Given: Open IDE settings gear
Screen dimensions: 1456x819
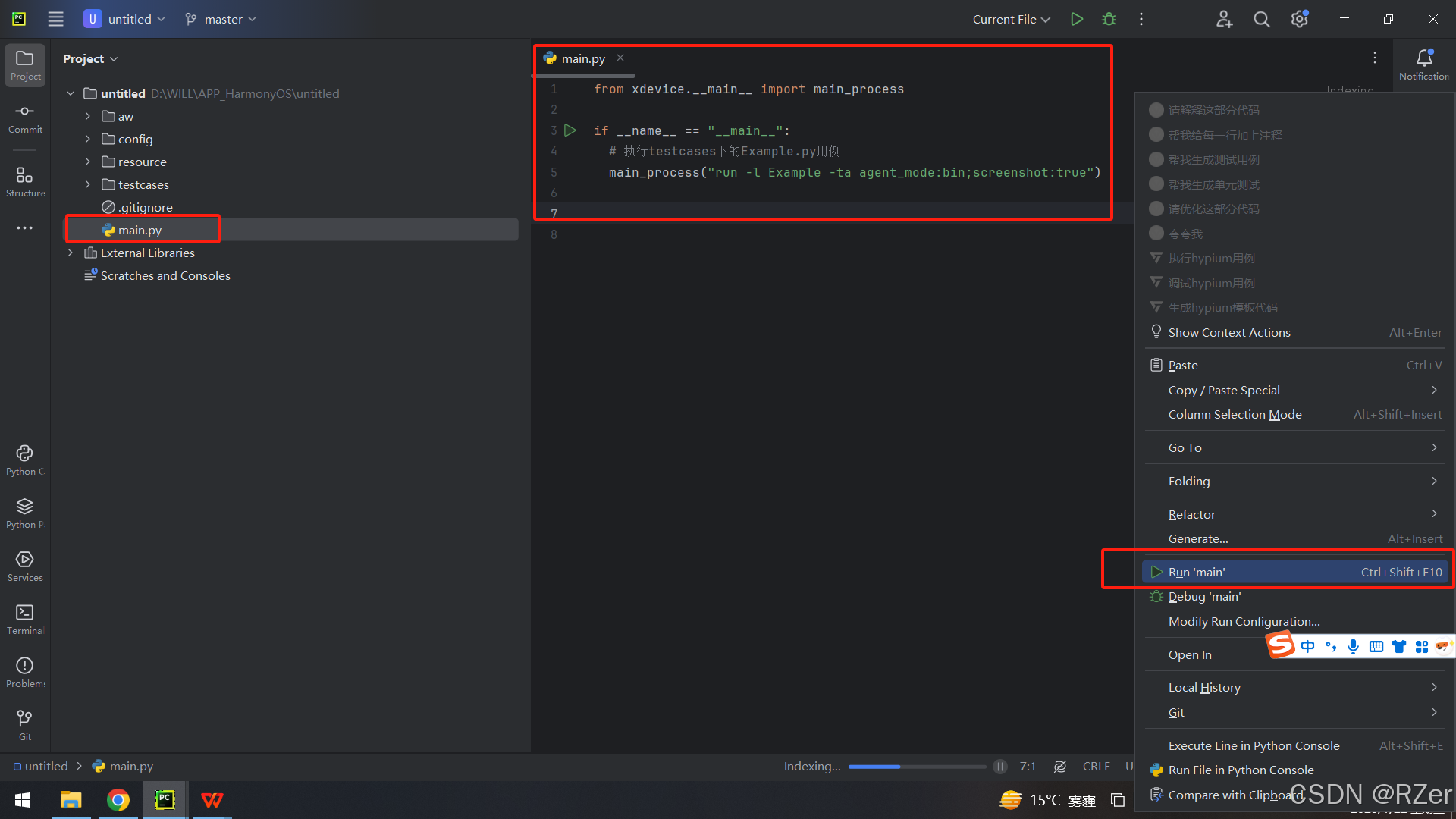Looking at the screenshot, I should (1300, 19).
